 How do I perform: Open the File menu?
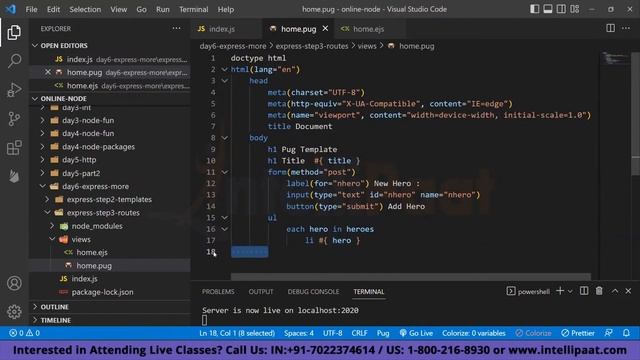(x=31, y=9)
